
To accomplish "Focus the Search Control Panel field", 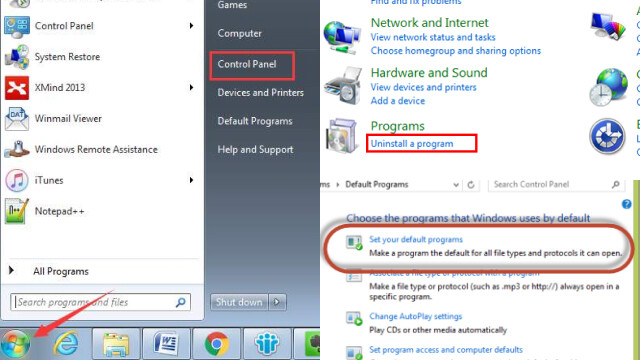I will point(557,184).
